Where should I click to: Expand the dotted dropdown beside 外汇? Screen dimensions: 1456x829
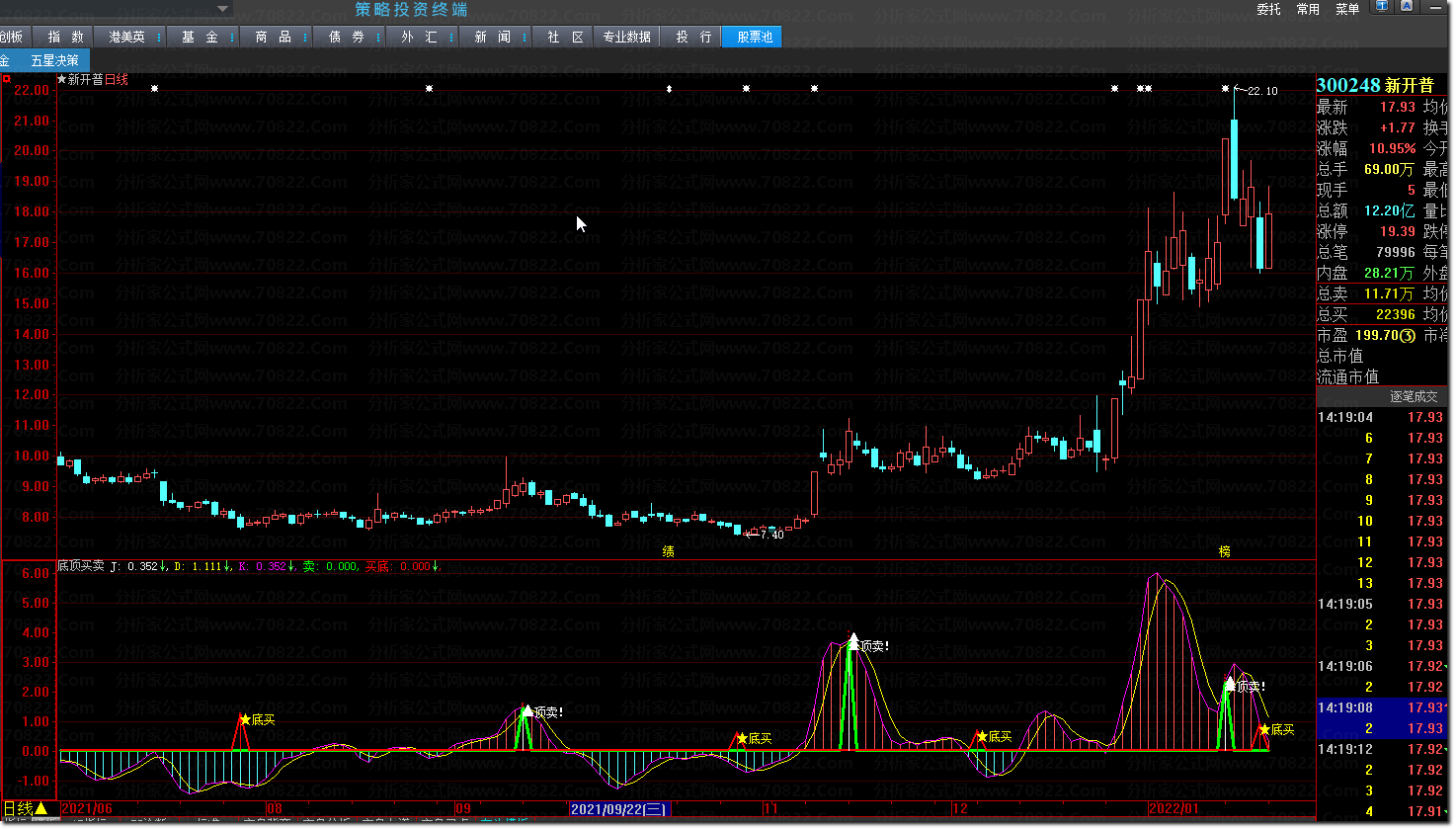click(x=452, y=37)
